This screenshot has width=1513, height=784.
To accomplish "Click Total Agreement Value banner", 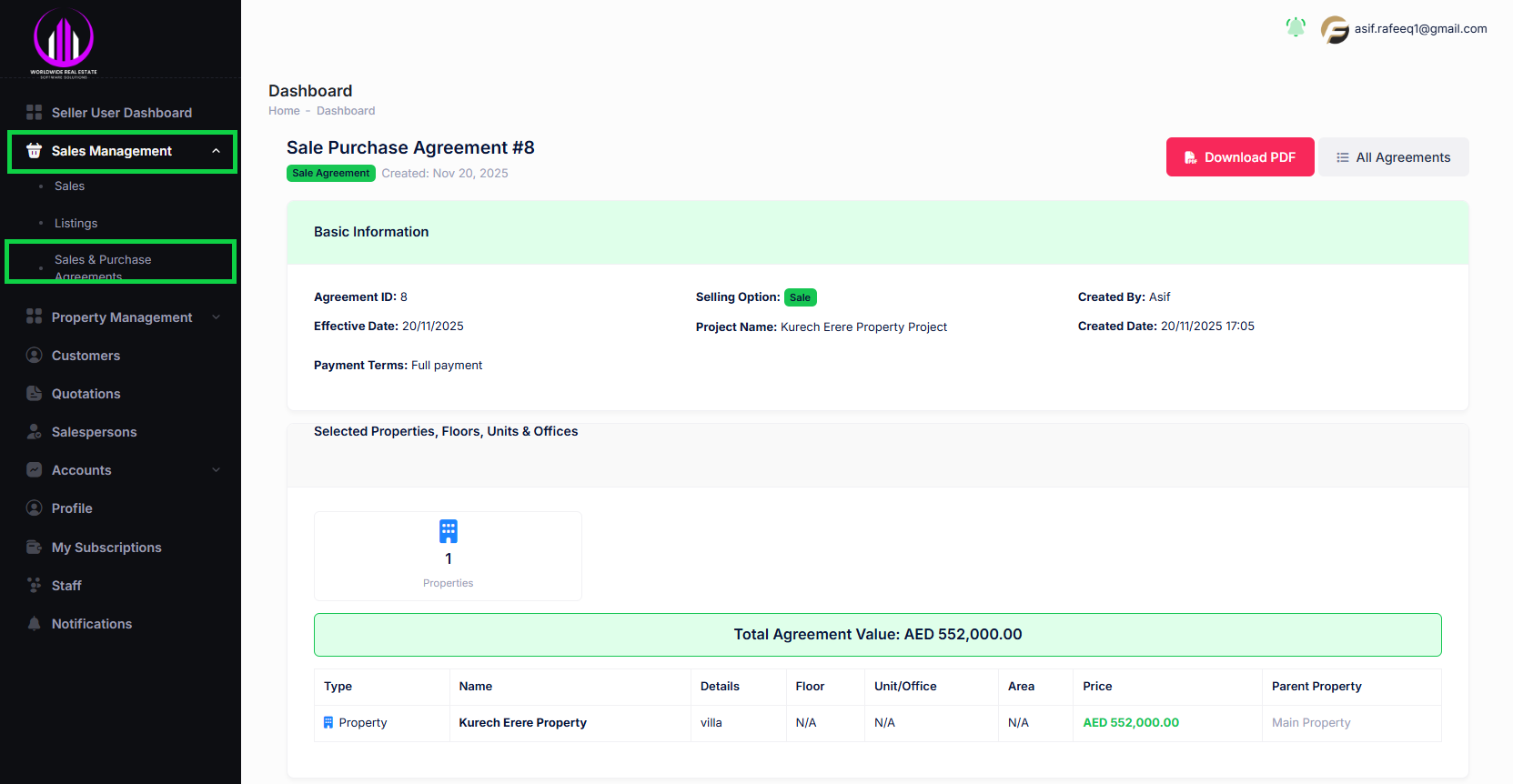I will coord(878,635).
